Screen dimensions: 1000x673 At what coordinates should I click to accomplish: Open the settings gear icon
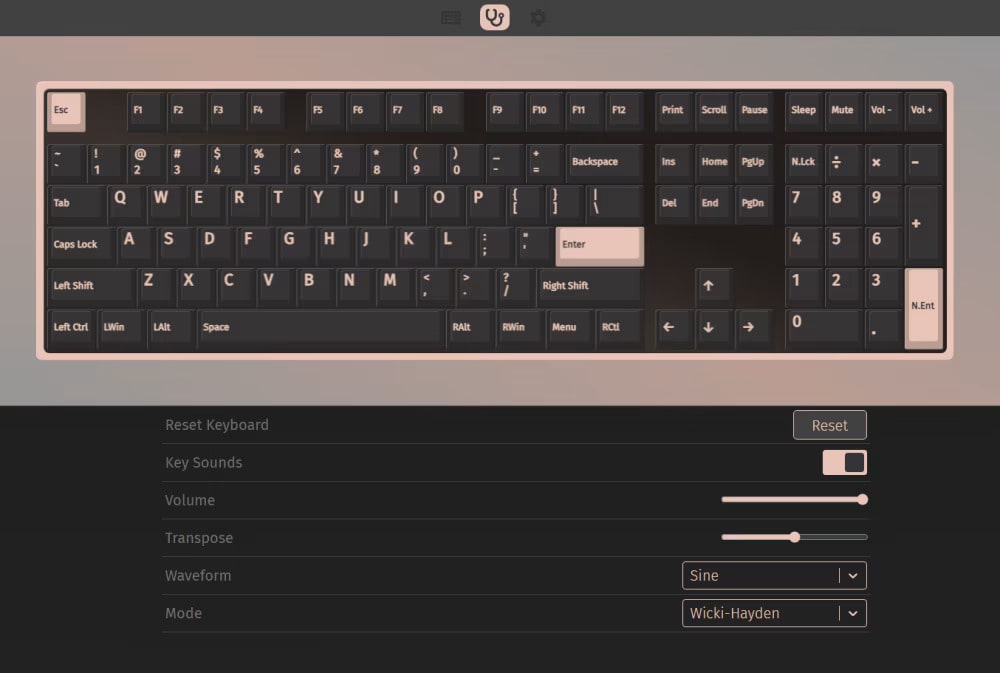[x=538, y=17]
